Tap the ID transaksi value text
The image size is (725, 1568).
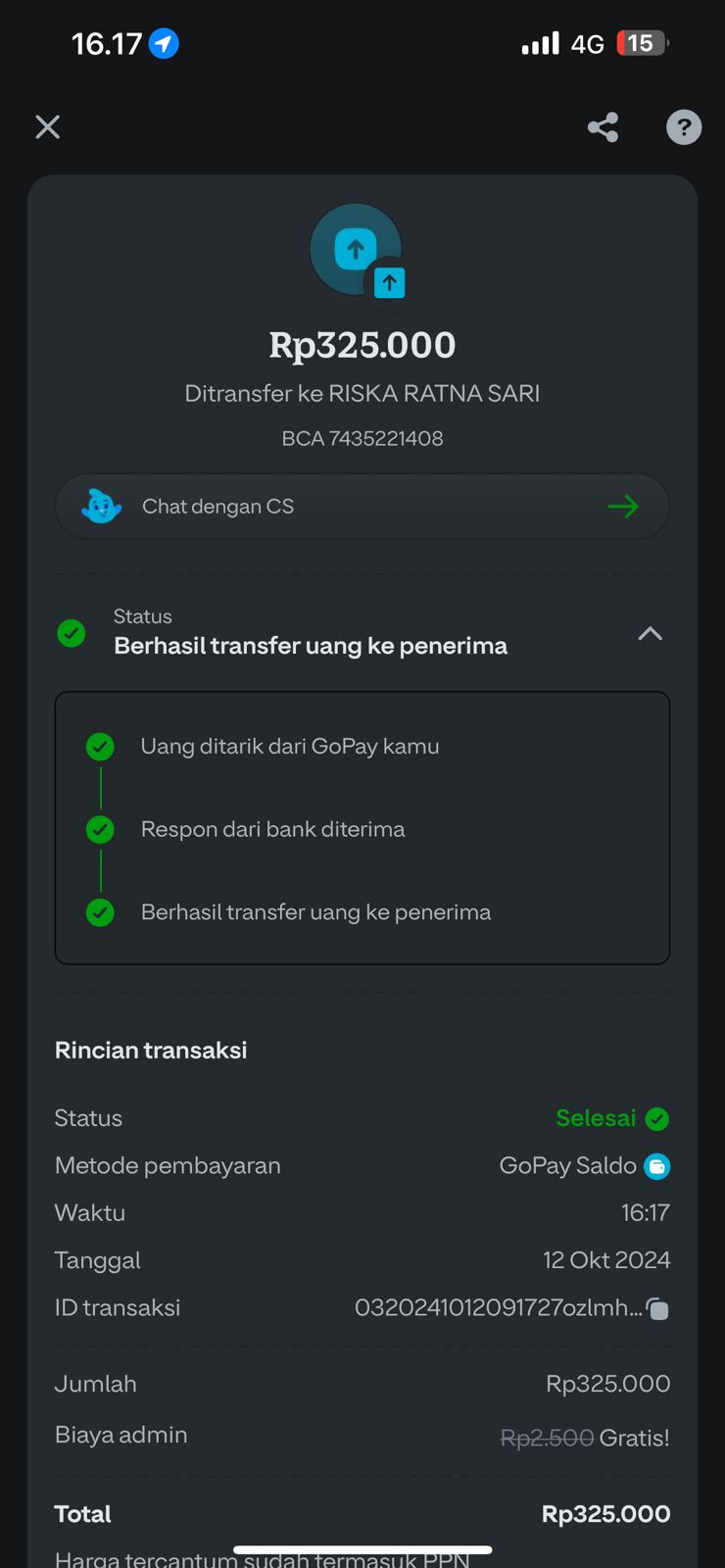click(x=498, y=1307)
